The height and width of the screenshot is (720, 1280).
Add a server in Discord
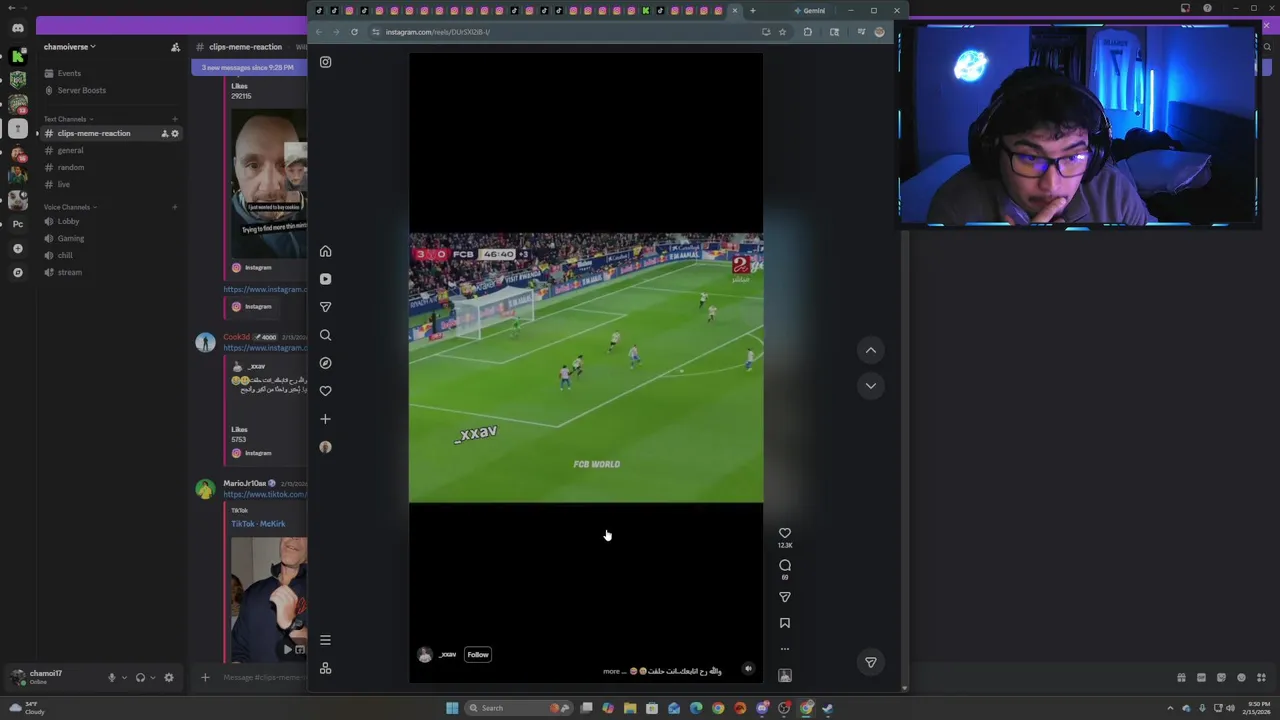17,248
